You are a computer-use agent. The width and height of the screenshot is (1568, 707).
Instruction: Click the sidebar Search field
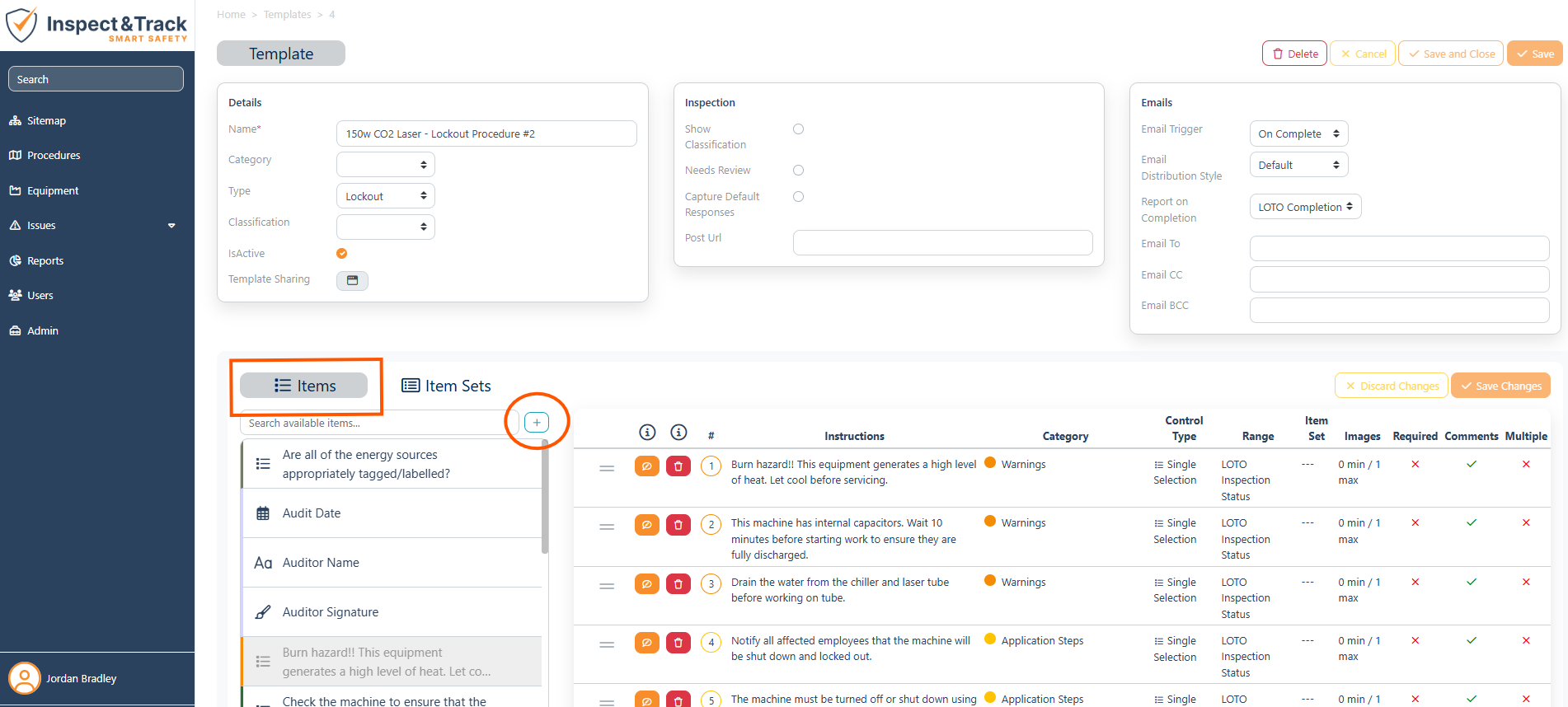[96, 79]
